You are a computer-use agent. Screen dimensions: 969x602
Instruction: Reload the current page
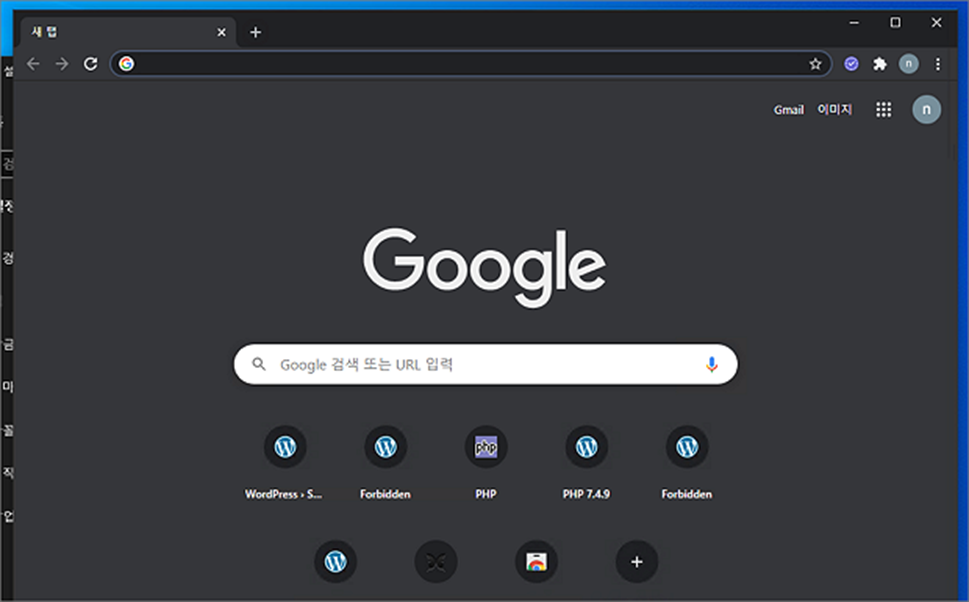point(91,64)
